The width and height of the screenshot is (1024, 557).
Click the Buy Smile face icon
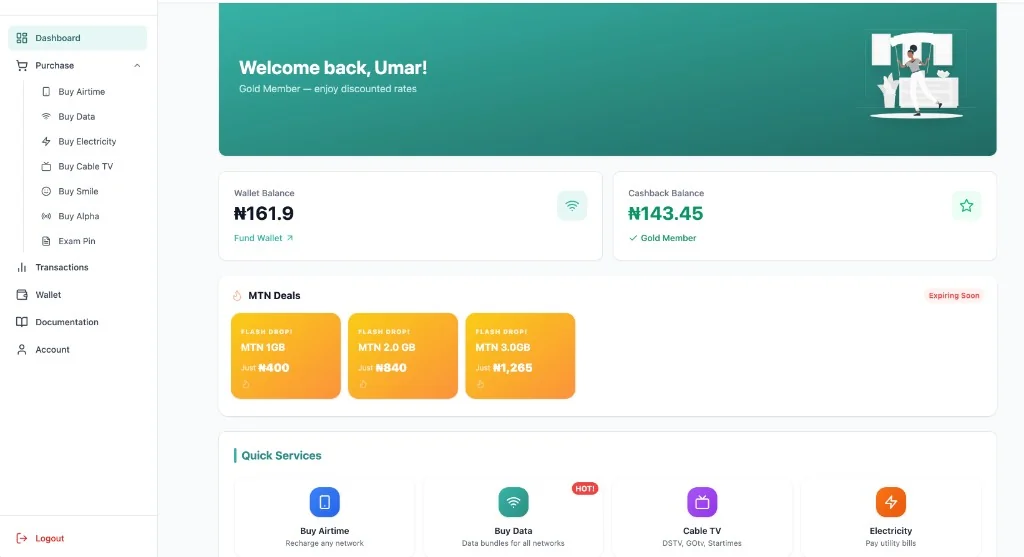46,191
